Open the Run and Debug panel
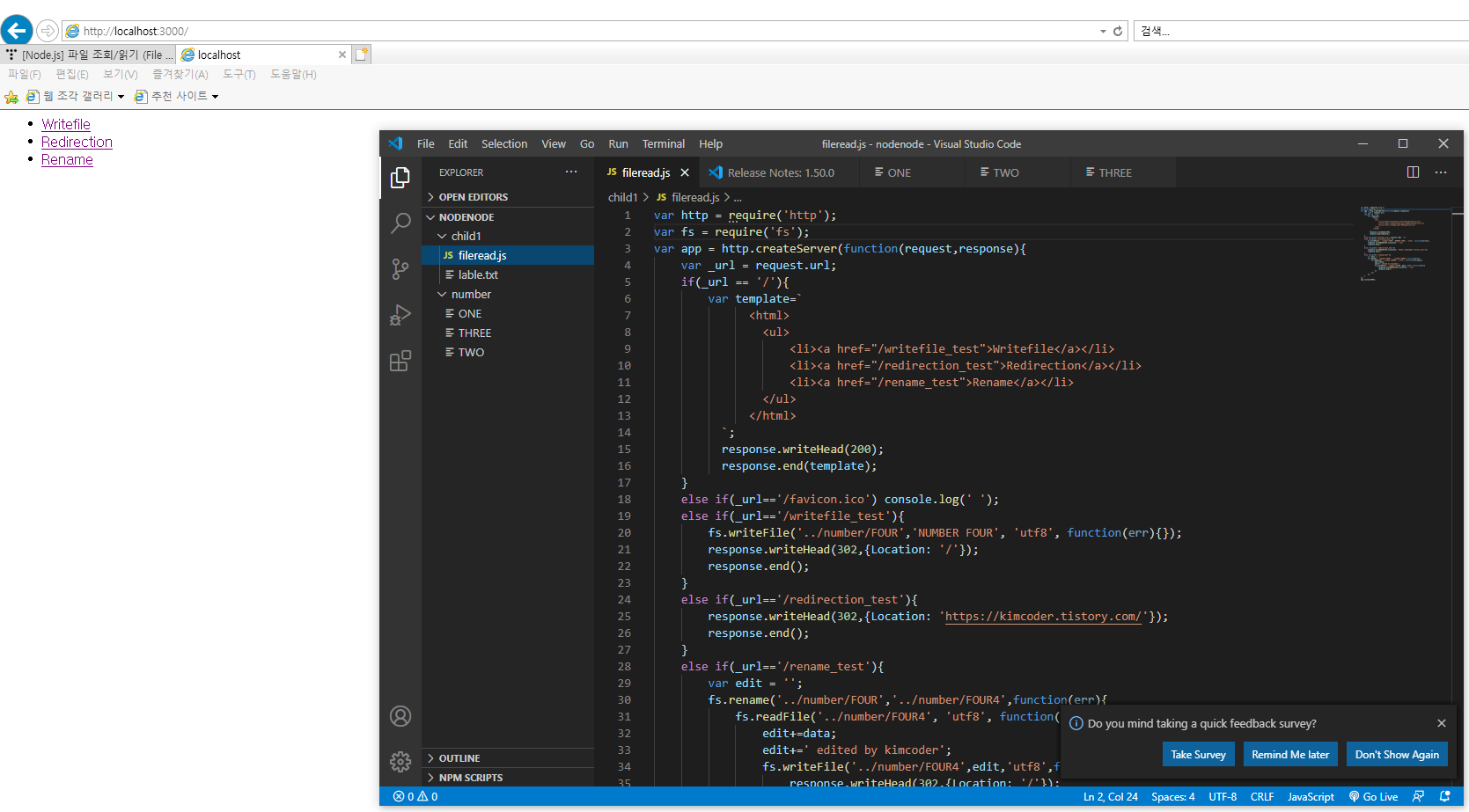Viewport: 1469px width, 812px height. point(400,315)
